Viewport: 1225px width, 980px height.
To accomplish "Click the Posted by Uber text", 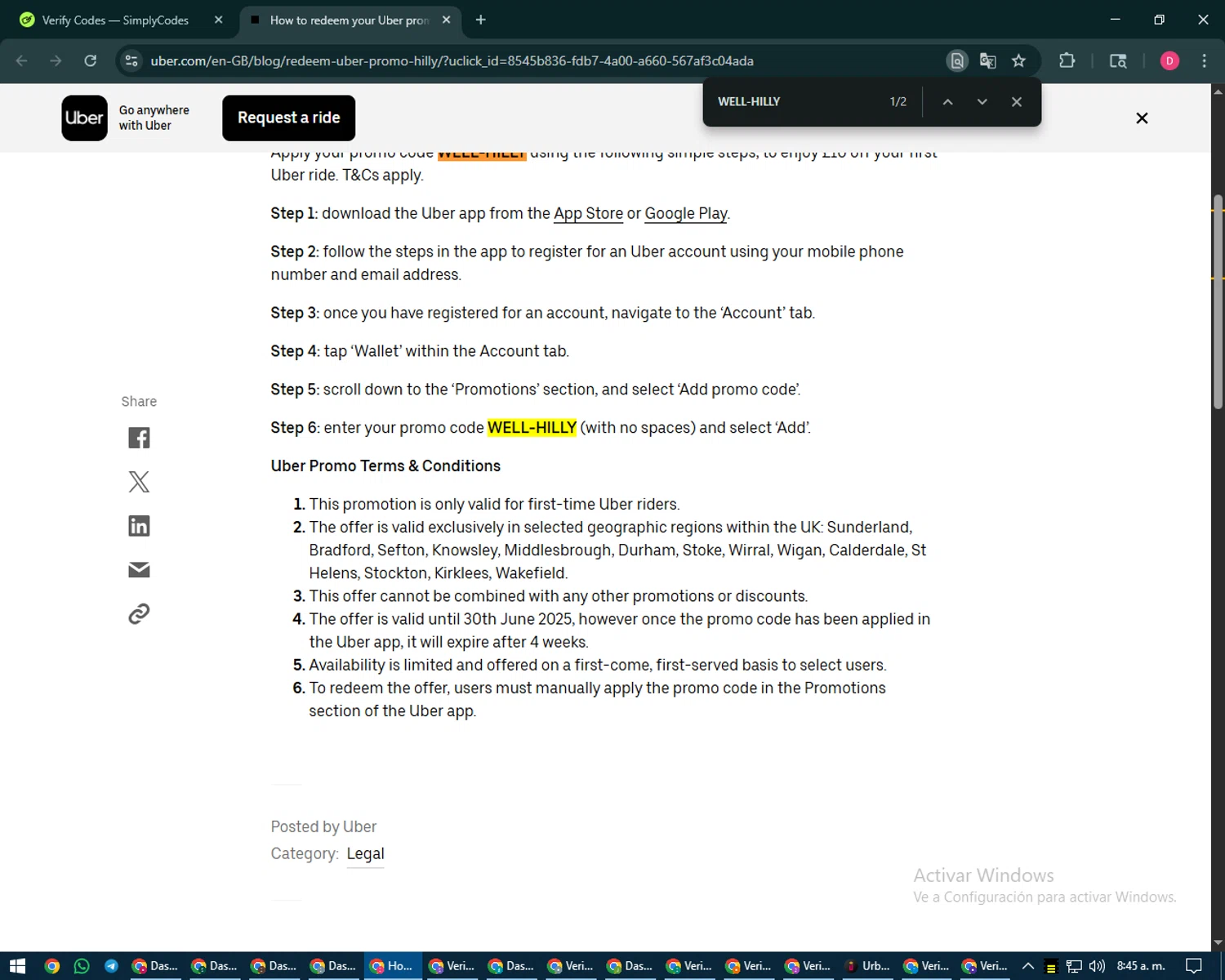I will pos(323,826).
